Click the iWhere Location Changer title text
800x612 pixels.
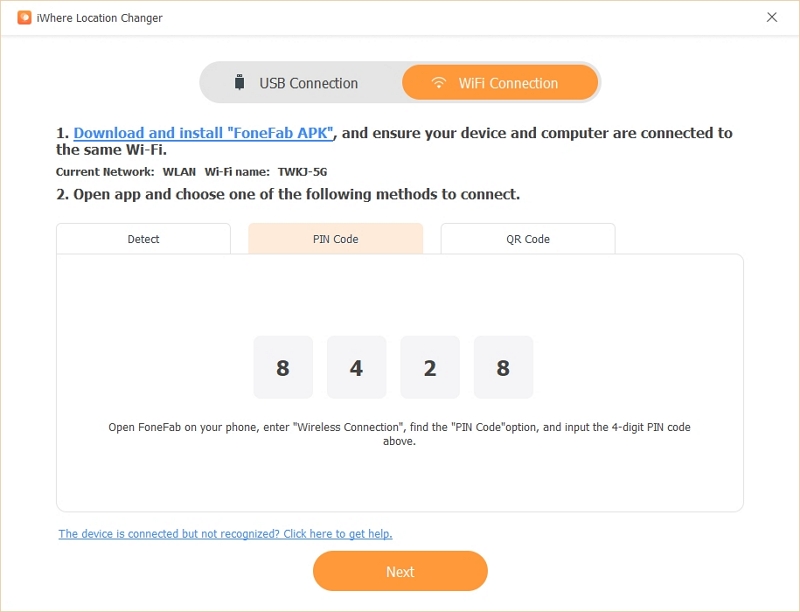pos(99,18)
